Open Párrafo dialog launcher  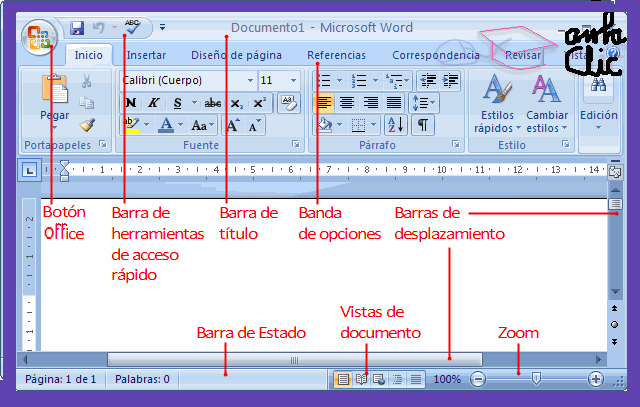tap(456, 144)
